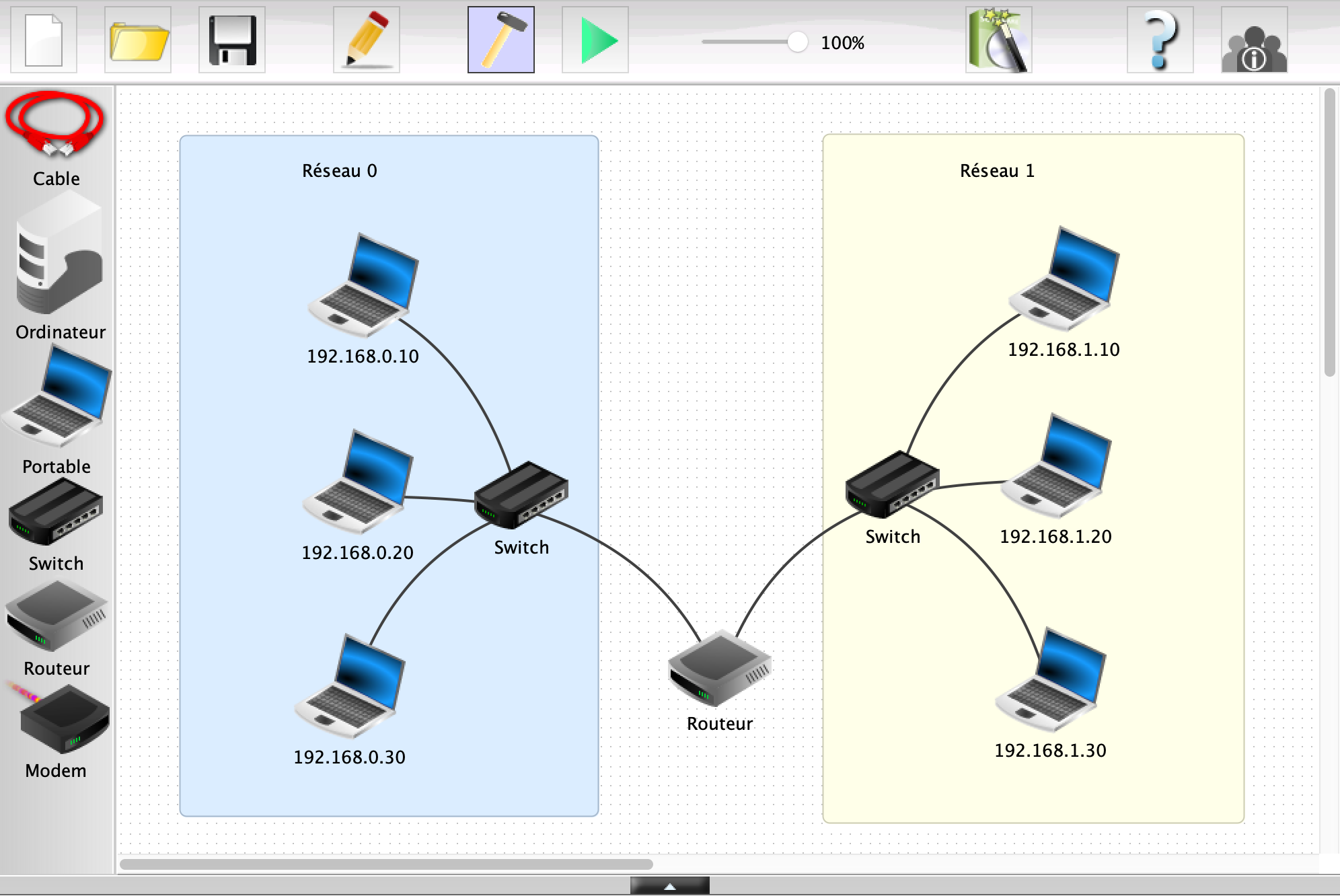Switch to documentation mode via the pencil icon
Image resolution: width=1340 pixels, height=896 pixels.
coord(367,40)
